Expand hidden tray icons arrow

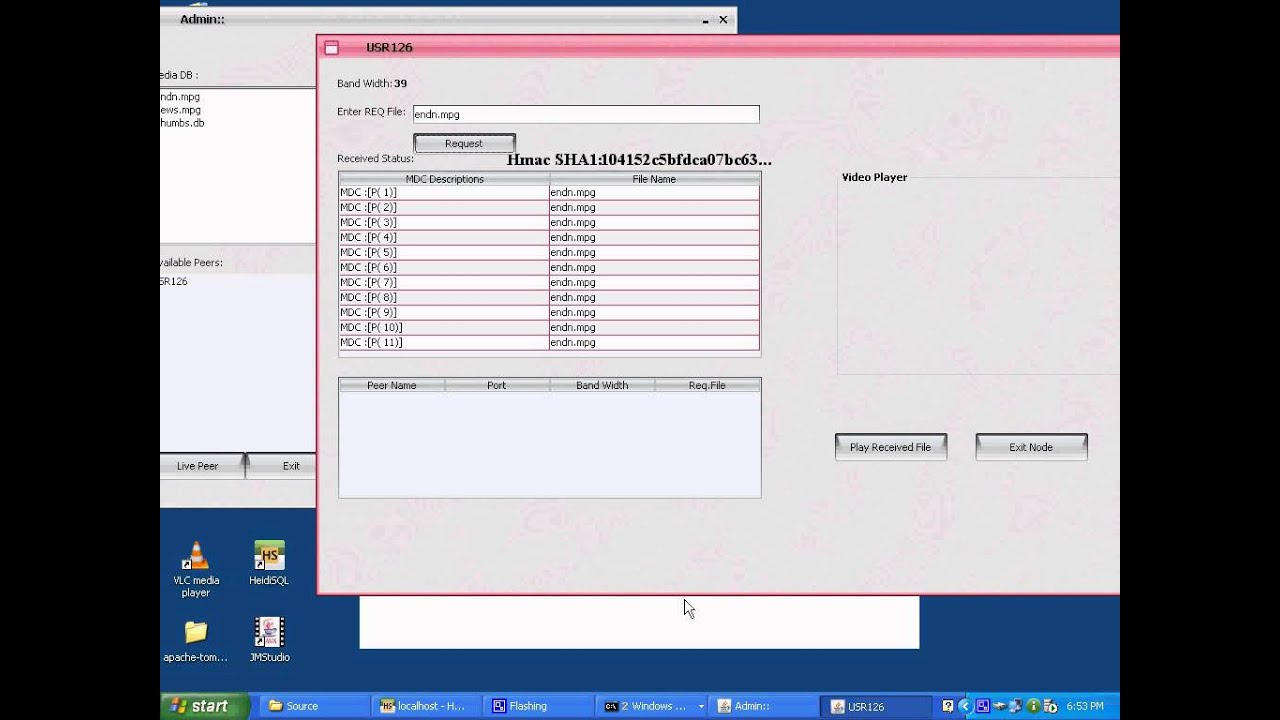point(965,706)
